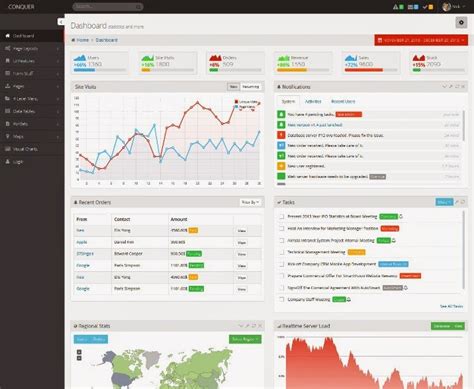Click the yellow icon of New user registered notification
Image resolution: width=474 pixels, height=389 pixels.
[281, 166]
